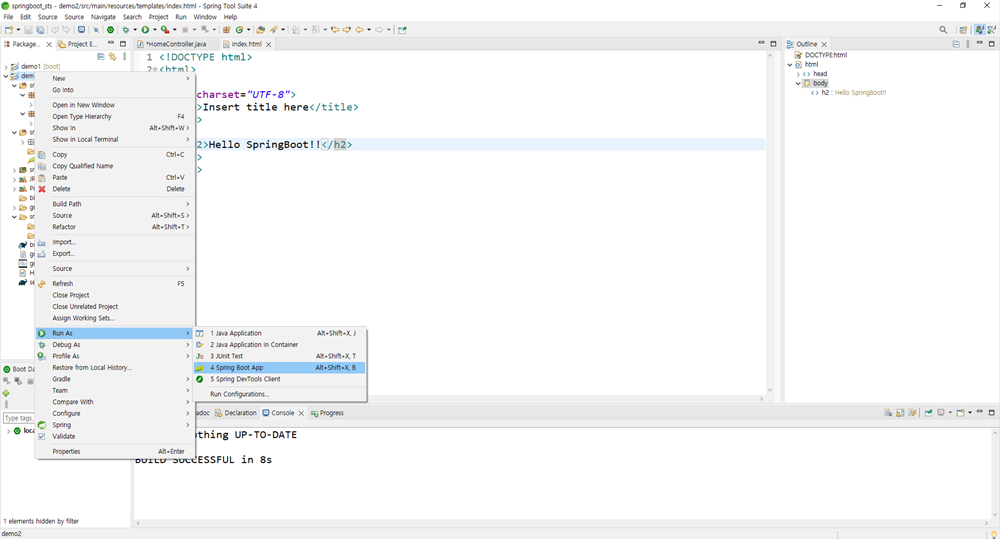Open the Outline panel view menu dots
This screenshot has width=1000, height=539.
967,44
